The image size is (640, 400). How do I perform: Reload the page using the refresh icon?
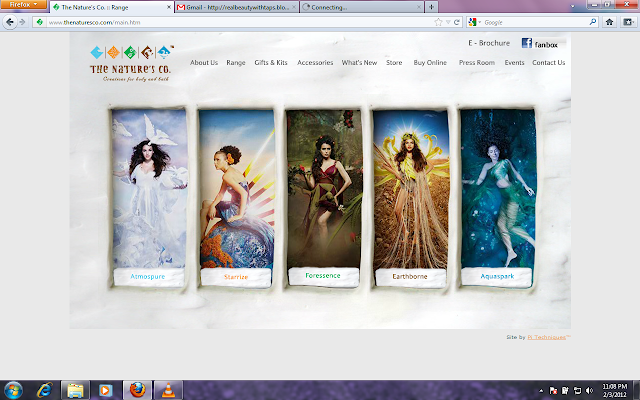[457, 22]
